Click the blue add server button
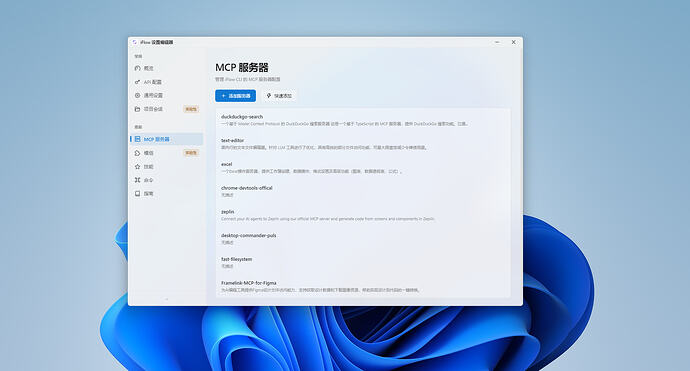Image resolution: width=690 pixels, height=371 pixels. (x=235, y=96)
